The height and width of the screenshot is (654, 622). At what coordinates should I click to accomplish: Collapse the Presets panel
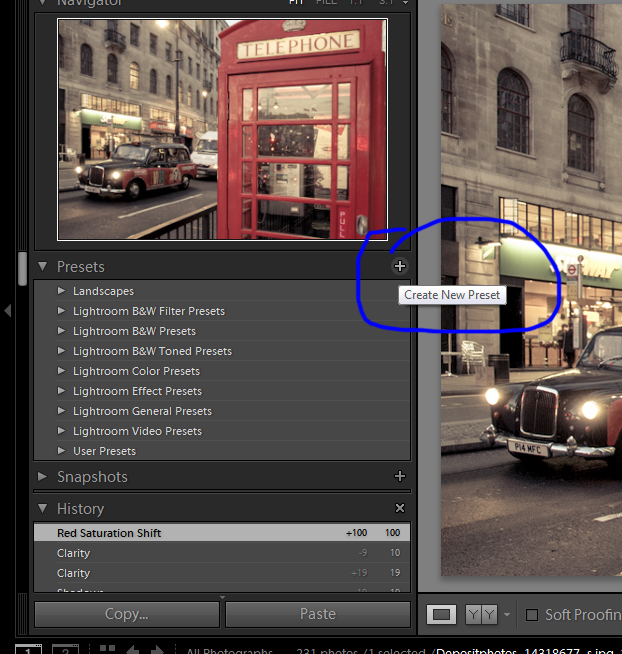point(43,267)
